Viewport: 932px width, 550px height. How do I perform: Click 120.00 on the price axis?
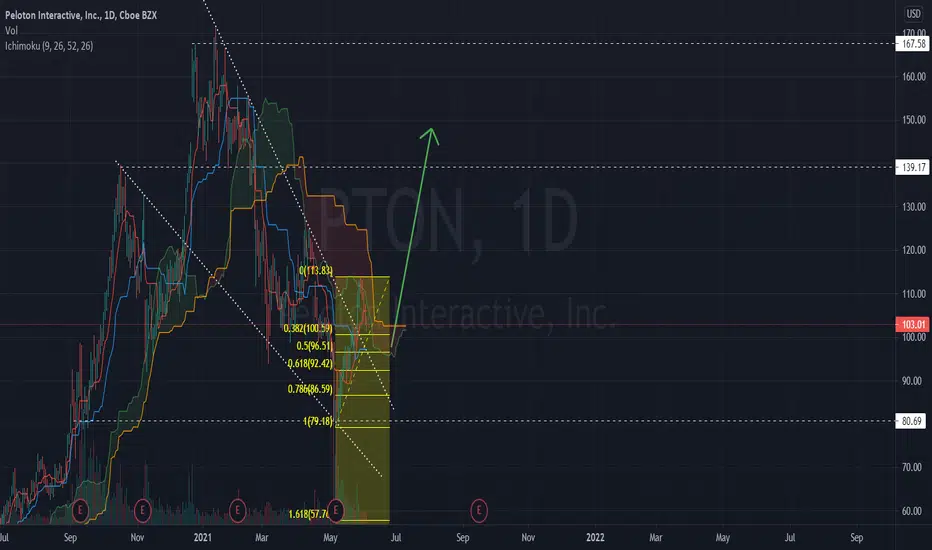[x=914, y=250]
